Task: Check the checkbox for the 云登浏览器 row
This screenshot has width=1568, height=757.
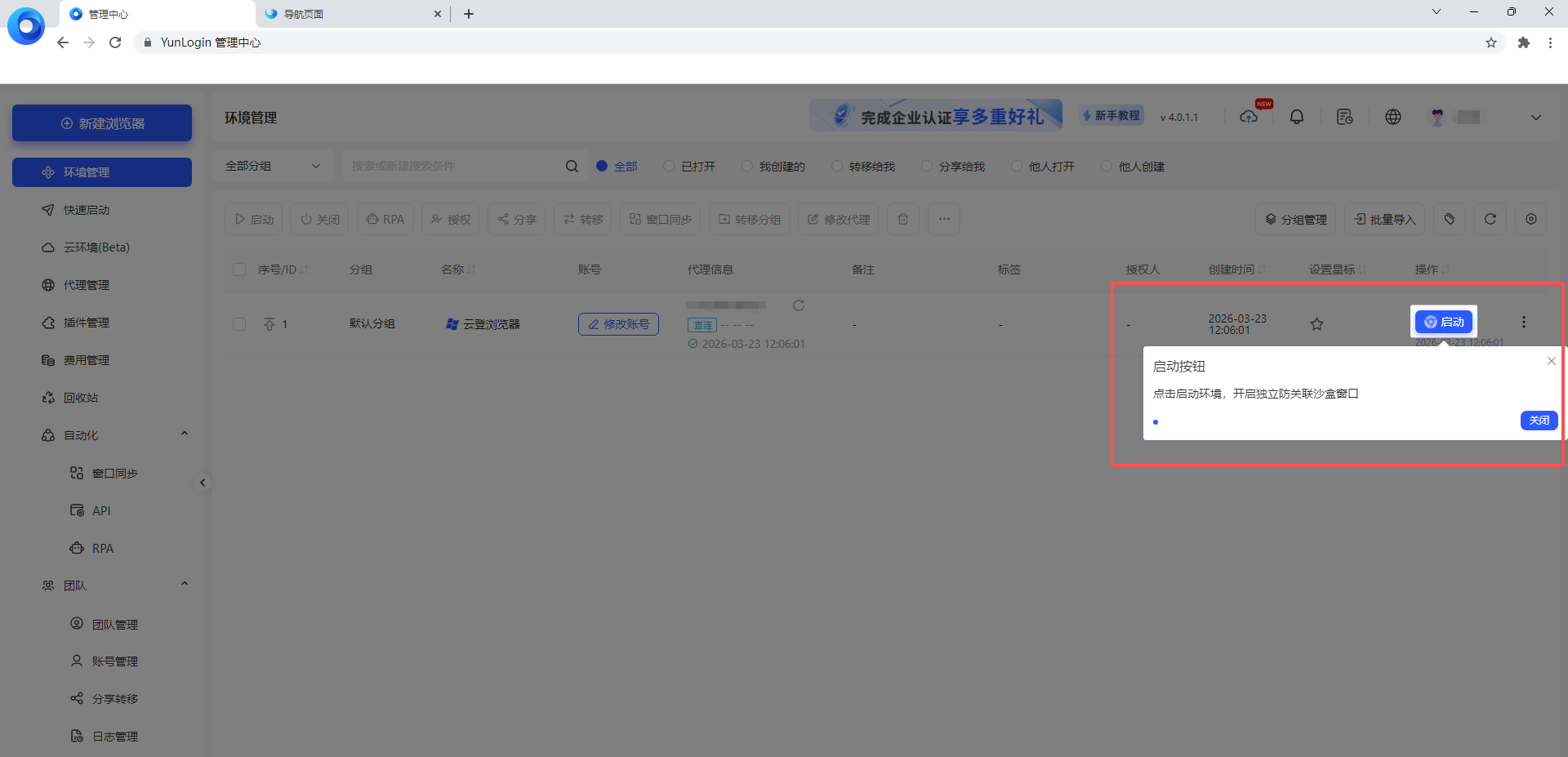Action: [238, 323]
